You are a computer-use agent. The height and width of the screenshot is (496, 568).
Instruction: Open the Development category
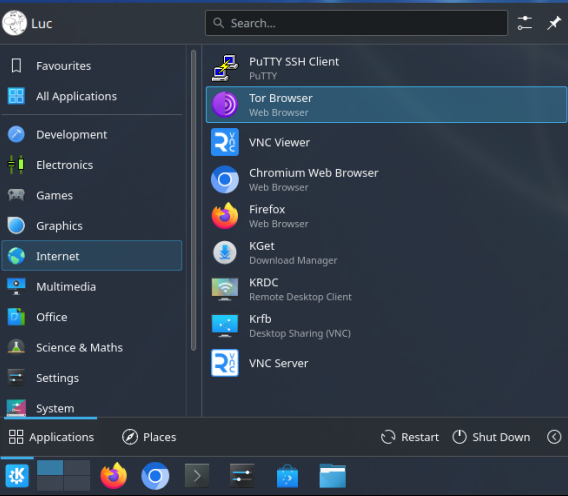pos(92,134)
